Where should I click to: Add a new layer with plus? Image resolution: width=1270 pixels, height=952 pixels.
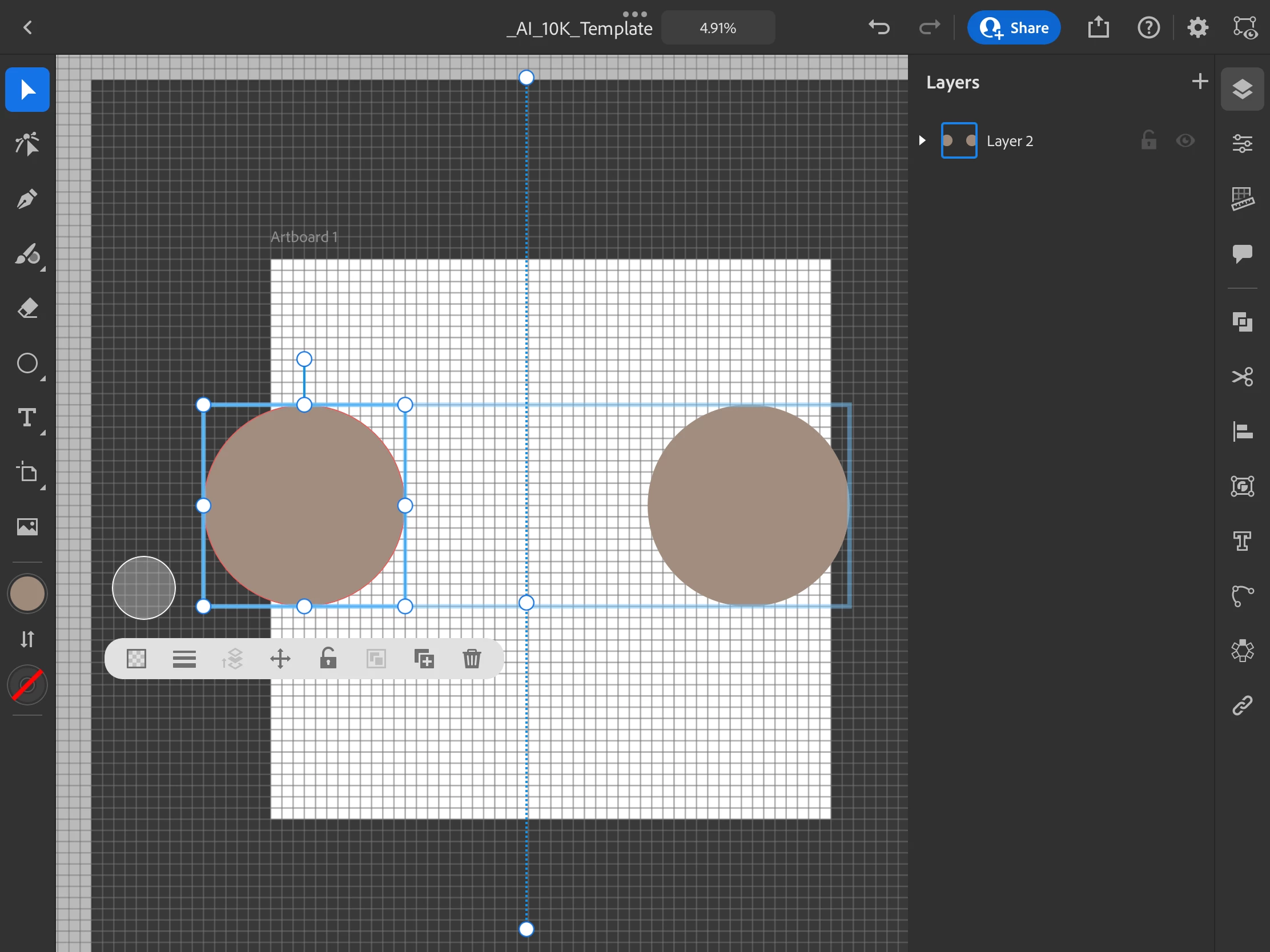click(x=1199, y=82)
